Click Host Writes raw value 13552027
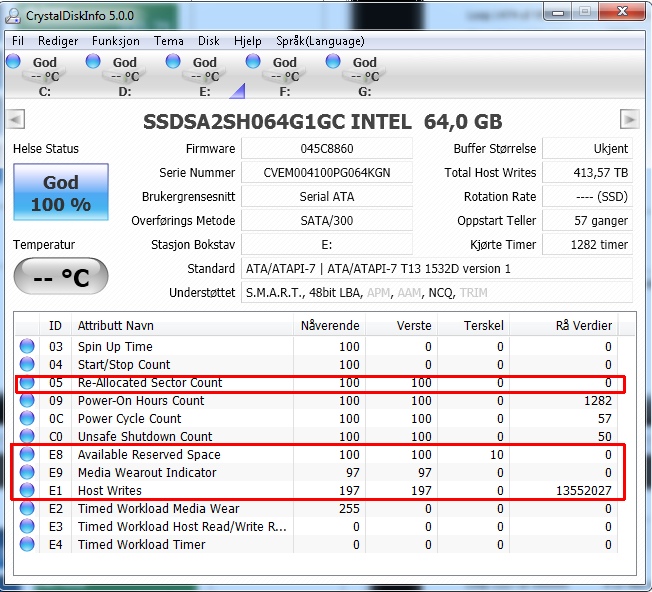652x592 pixels. coord(584,491)
